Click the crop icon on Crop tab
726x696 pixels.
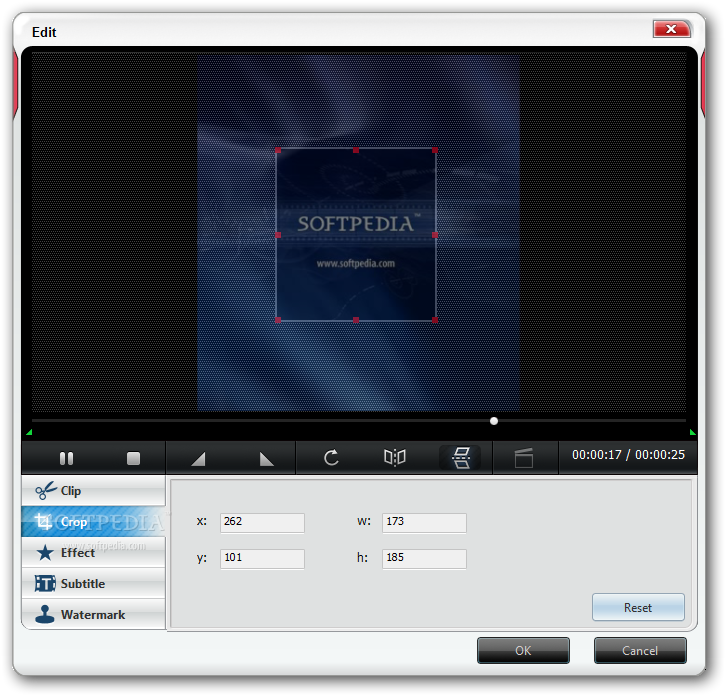point(44,522)
